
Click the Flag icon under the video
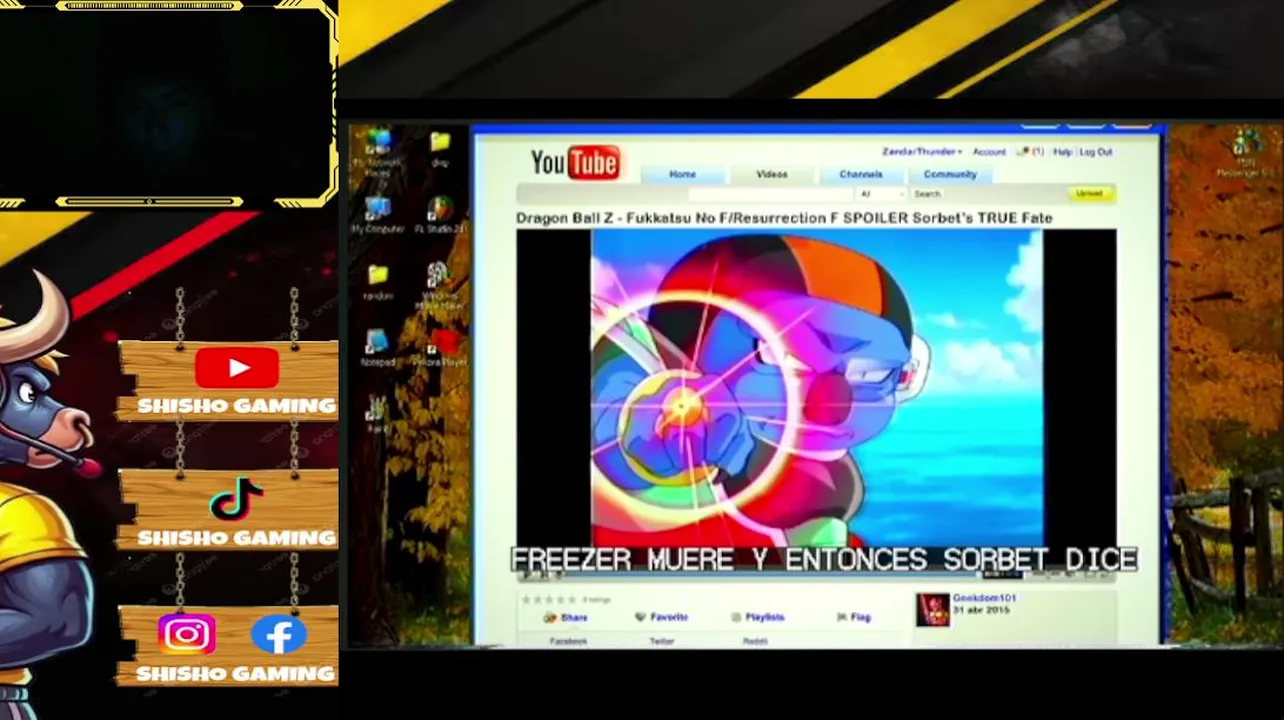[842, 617]
